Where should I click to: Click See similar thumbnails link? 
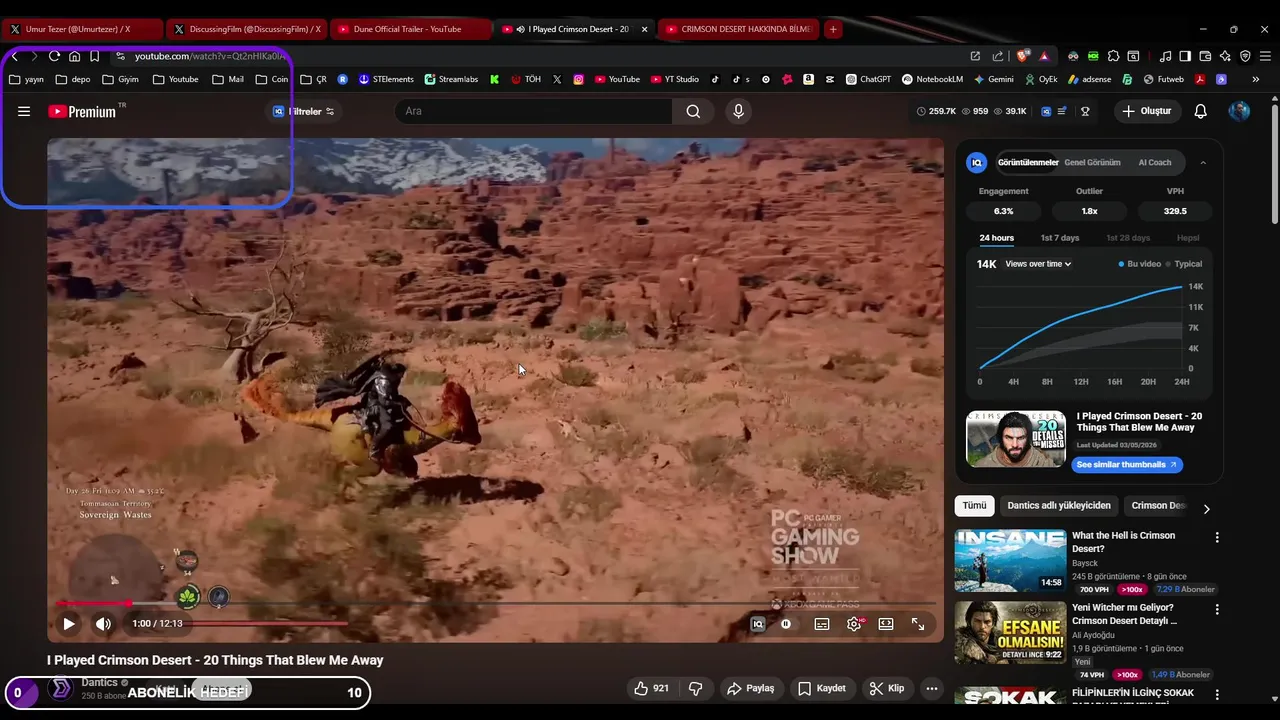[1127, 464]
